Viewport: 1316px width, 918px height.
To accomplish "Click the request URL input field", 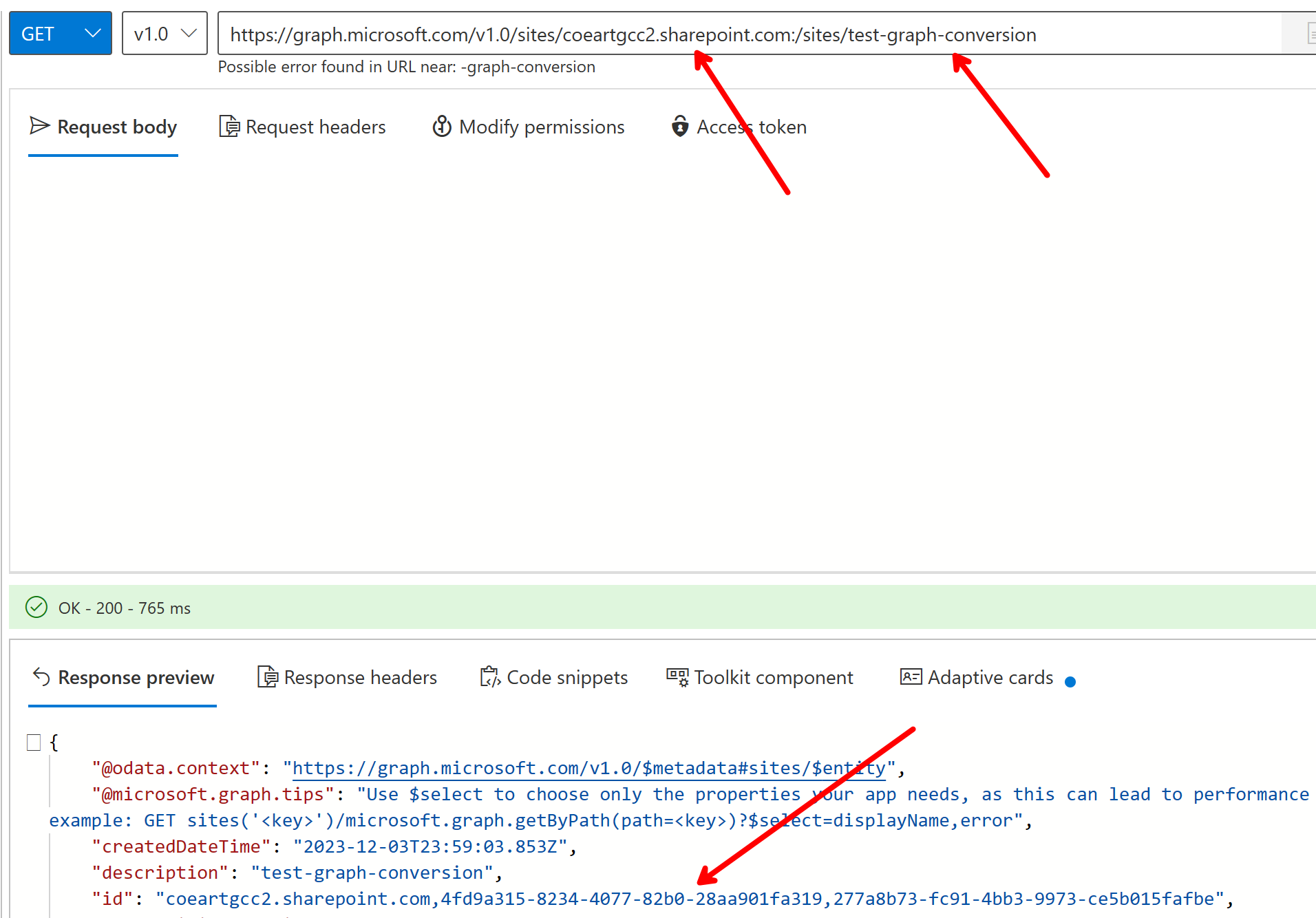I will (750, 34).
